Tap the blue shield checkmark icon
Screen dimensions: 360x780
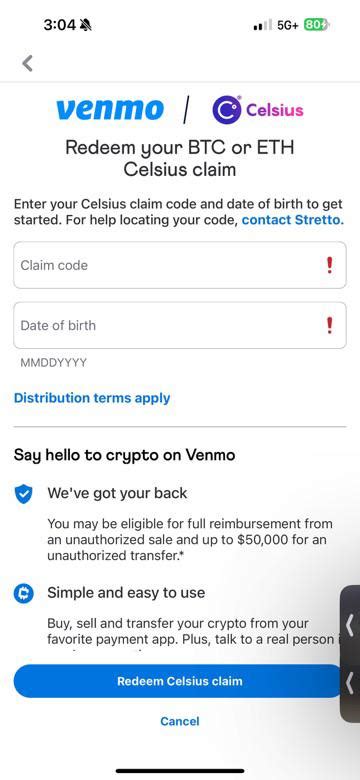(23, 494)
